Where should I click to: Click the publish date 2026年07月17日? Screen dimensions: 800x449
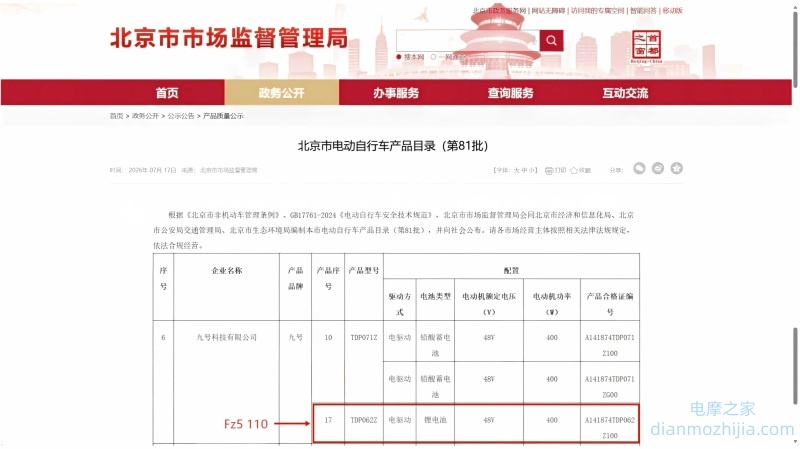pyautogui.click(x=152, y=170)
